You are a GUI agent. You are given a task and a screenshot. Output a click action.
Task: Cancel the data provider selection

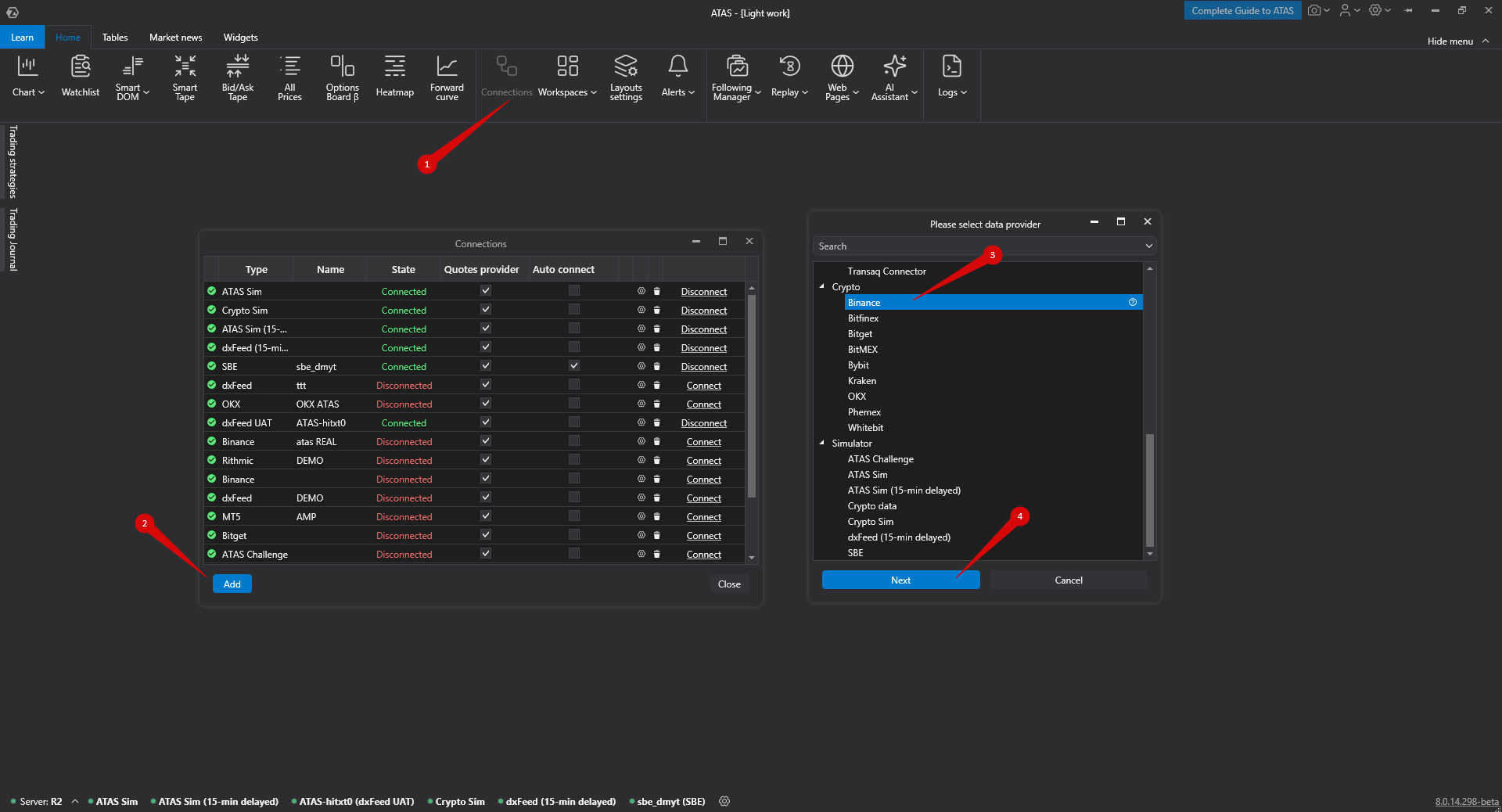[1069, 580]
